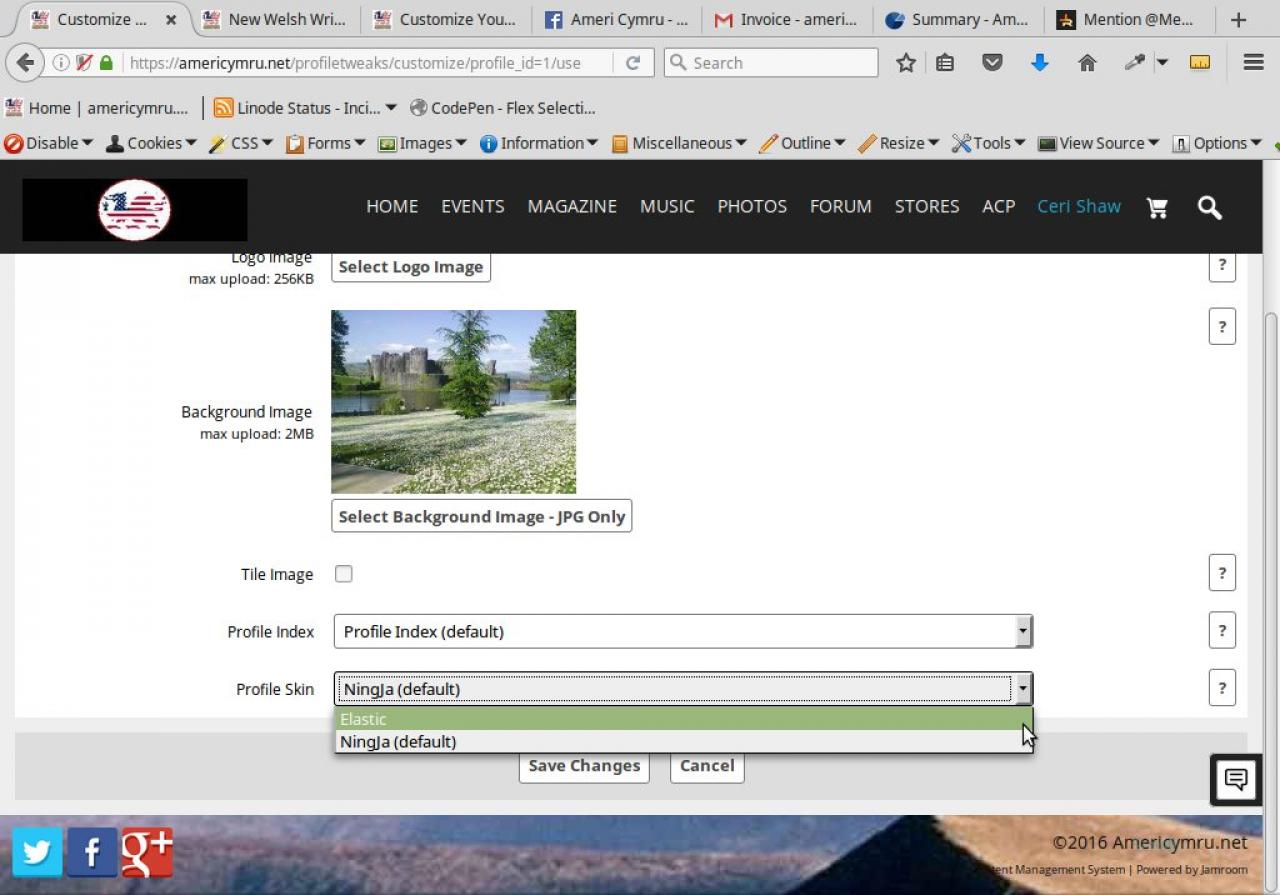Screen dimensions: 1280x895
Task: Switch to the Ameri Cymru Facebook tab
Action: point(617,19)
